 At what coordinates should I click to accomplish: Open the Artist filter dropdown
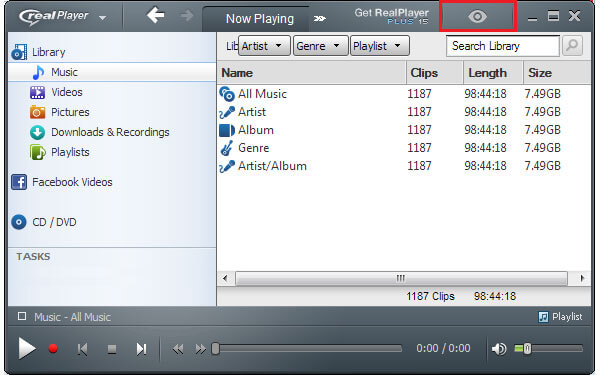coord(264,46)
